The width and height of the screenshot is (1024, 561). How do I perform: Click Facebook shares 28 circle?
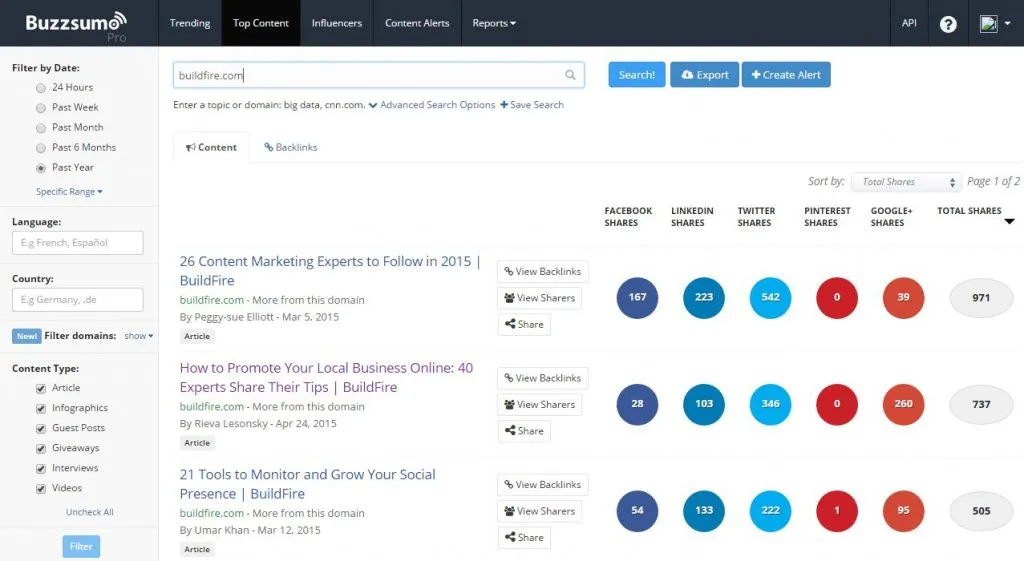[637, 404]
